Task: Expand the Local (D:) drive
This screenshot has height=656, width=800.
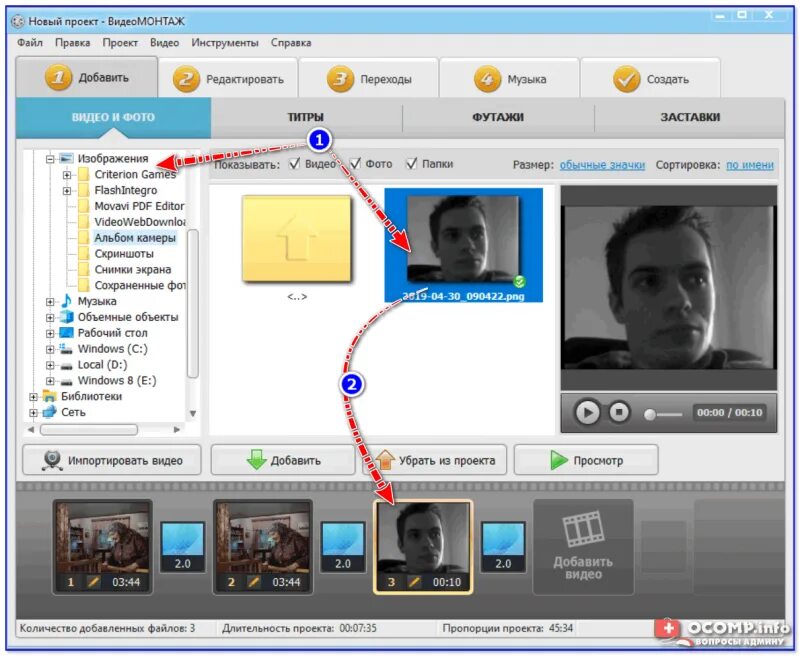Action: 50,365
